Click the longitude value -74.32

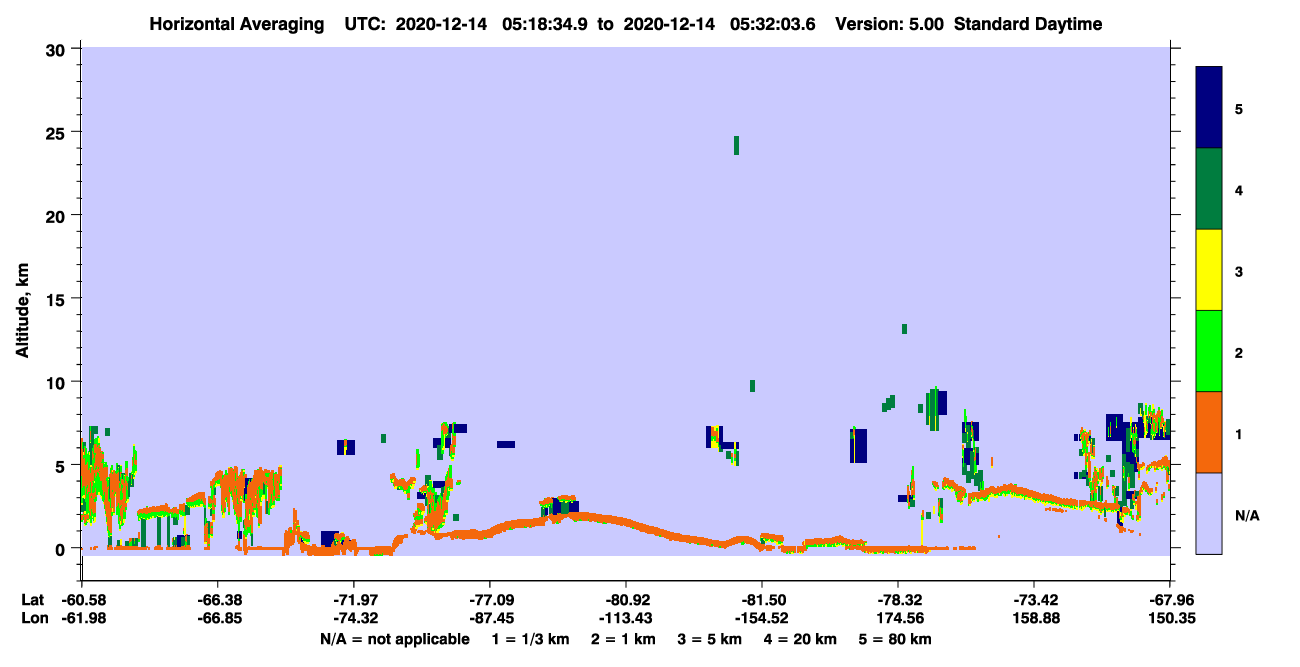coord(354,618)
